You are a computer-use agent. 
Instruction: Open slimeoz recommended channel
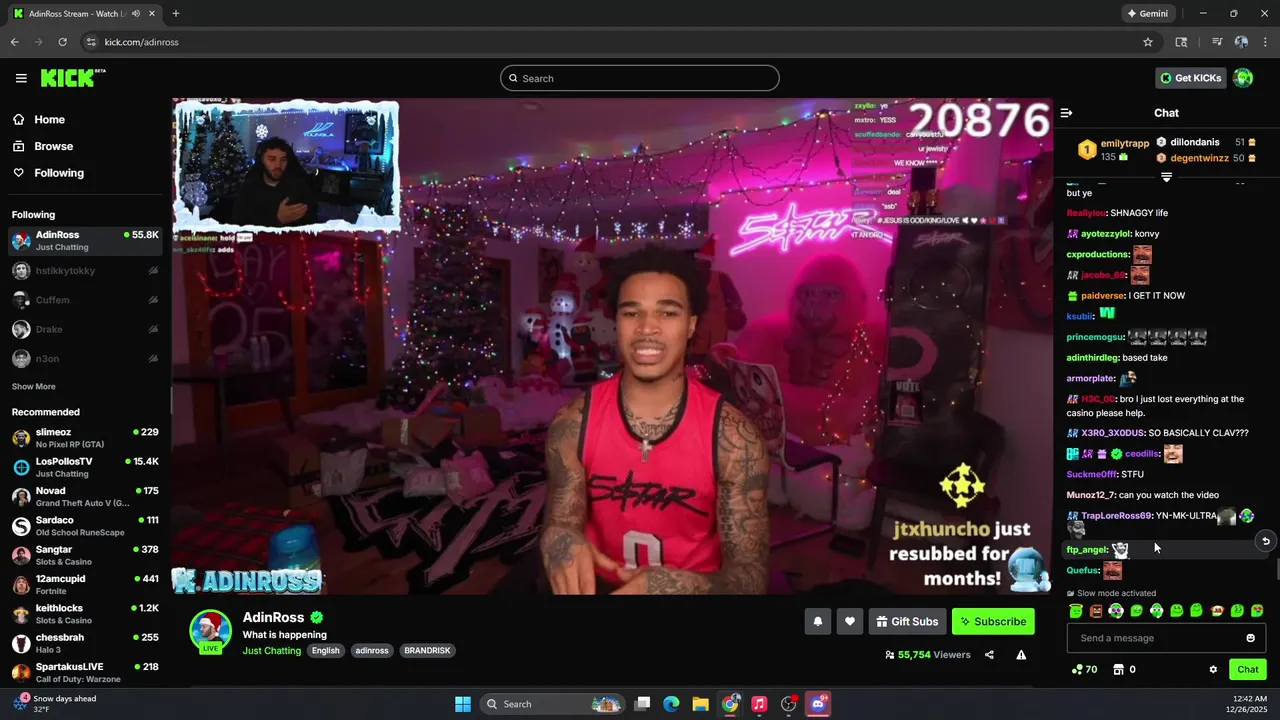point(85,438)
